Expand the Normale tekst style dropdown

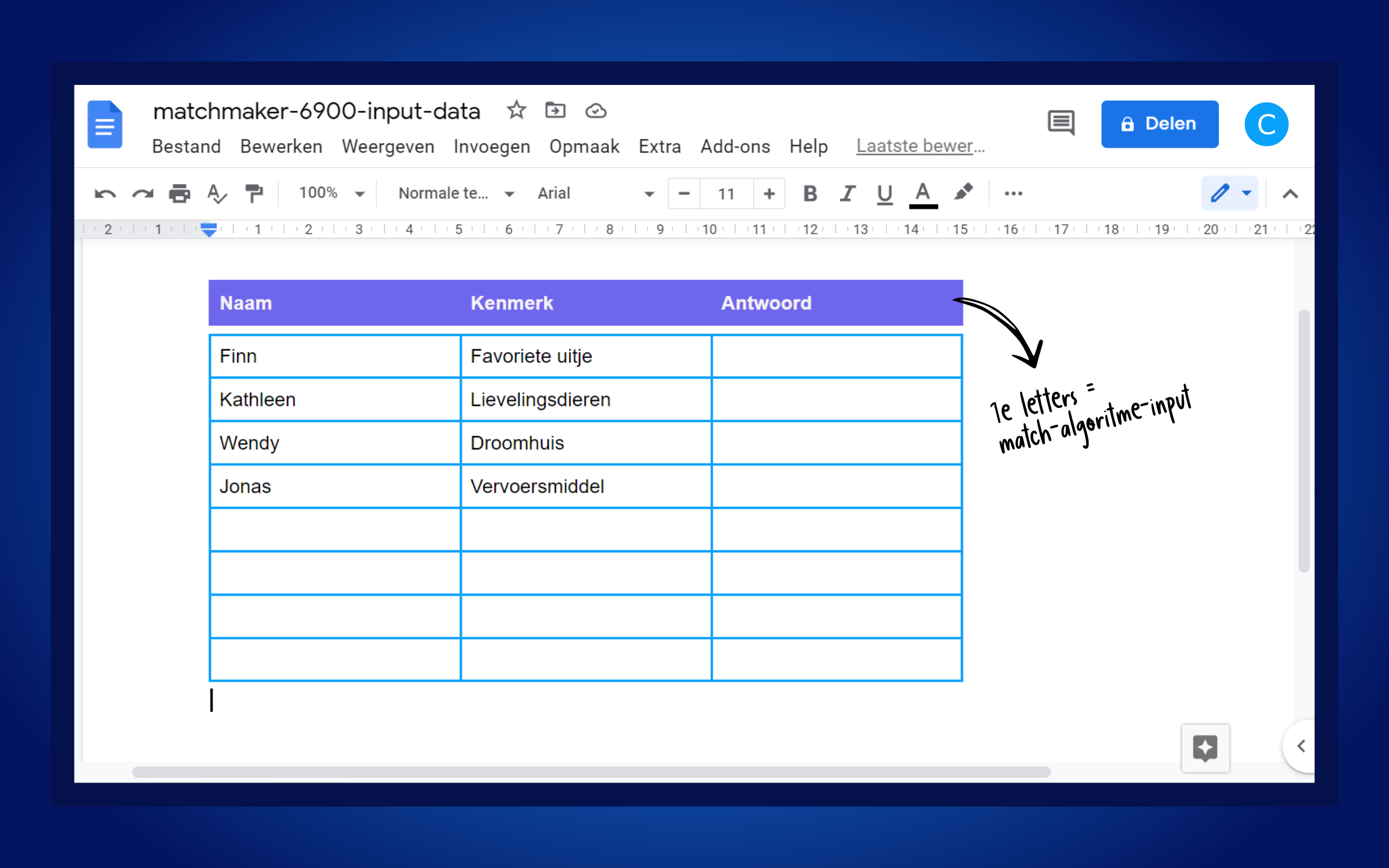point(456,194)
